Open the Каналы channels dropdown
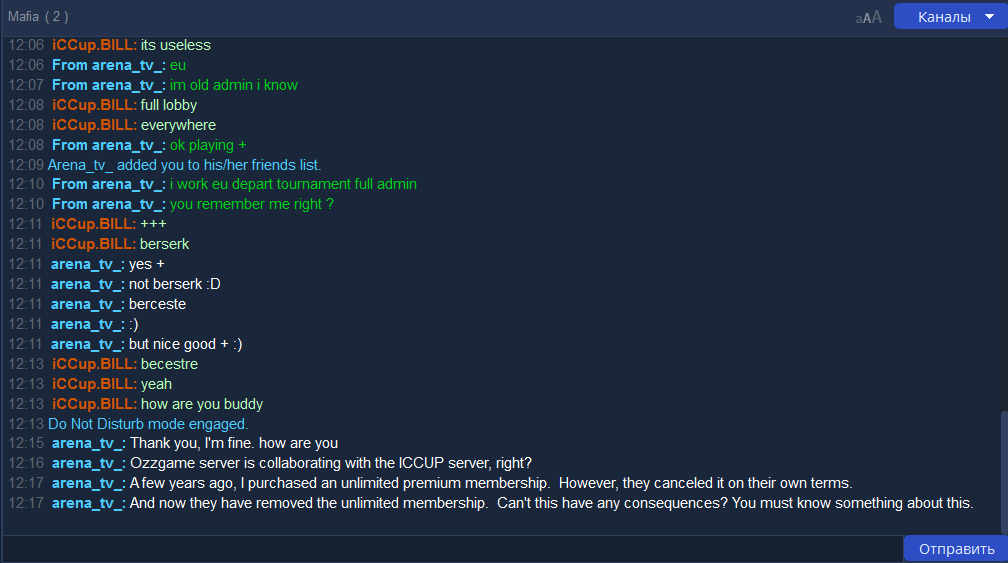The height and width of the screenshot is (563, 1008). [x=943, y=17]
